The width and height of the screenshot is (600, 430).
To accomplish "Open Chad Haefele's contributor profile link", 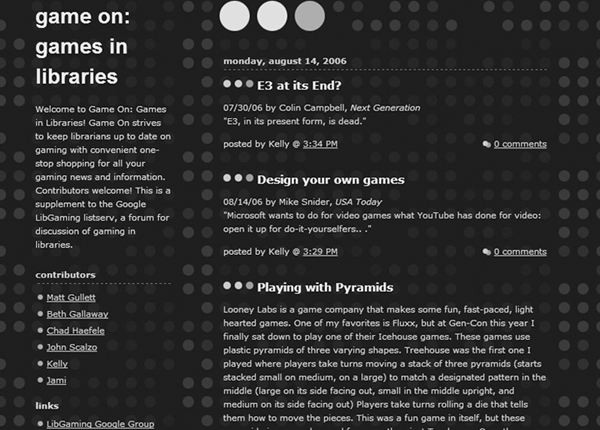I will pos(76,331).
